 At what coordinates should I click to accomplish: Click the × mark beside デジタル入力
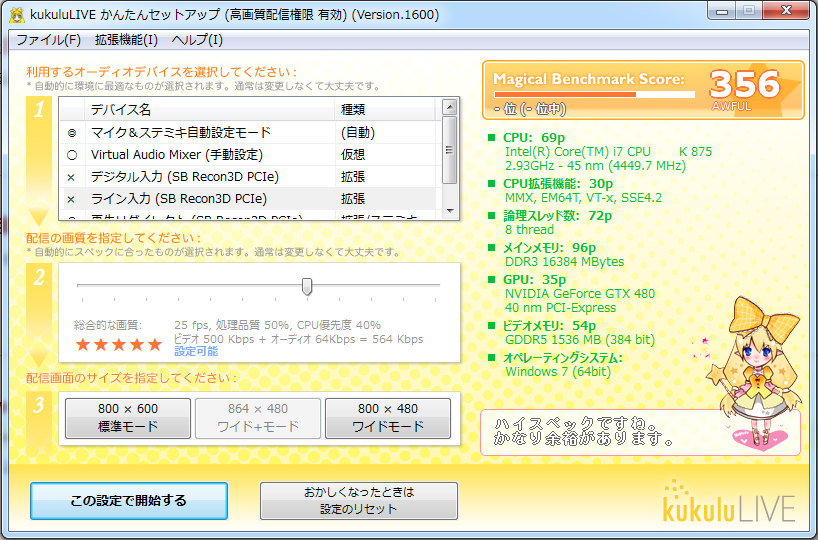(x=71, y=177)
